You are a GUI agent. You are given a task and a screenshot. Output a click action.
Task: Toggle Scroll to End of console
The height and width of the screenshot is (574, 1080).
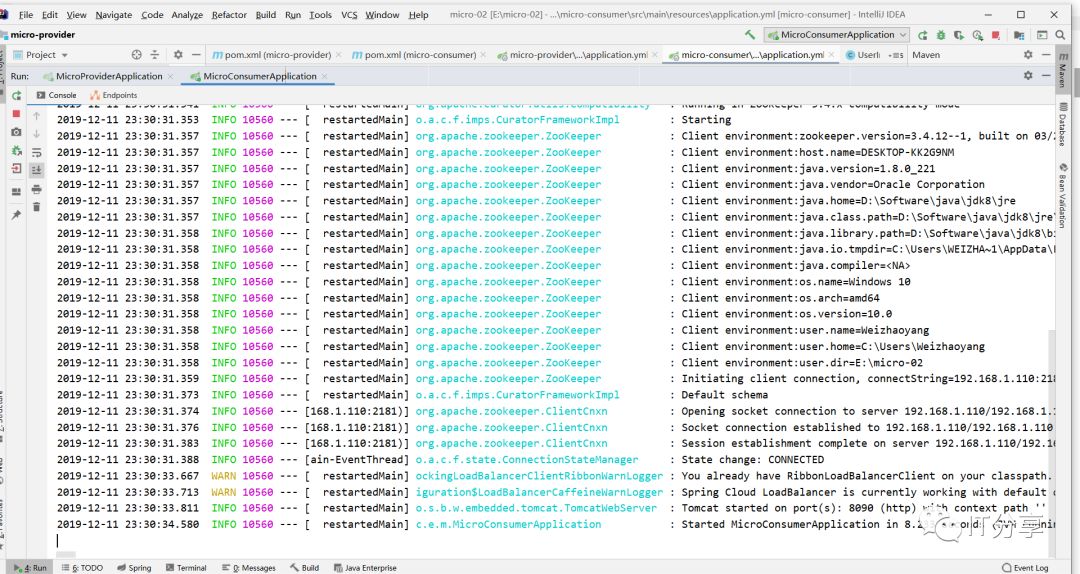pyautogui.click(x=37, y=170)
